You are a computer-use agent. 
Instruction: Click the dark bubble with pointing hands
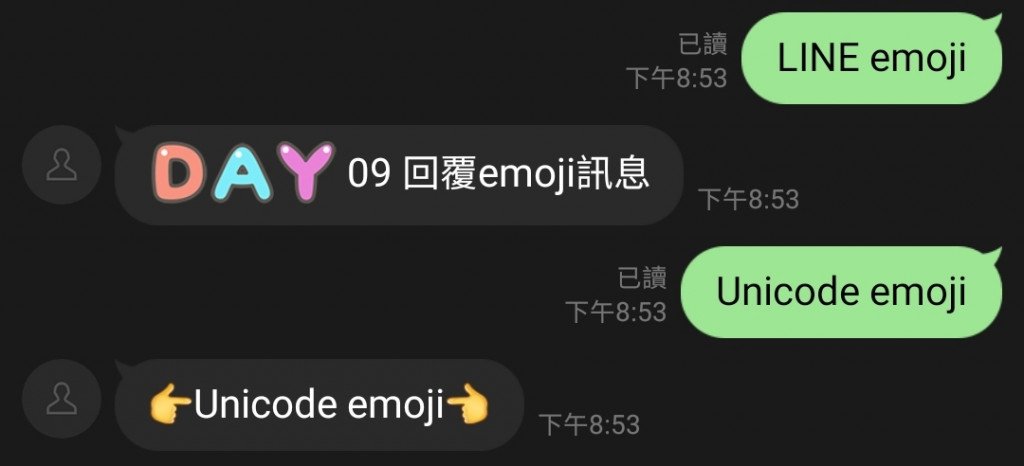tap(319, 405)
